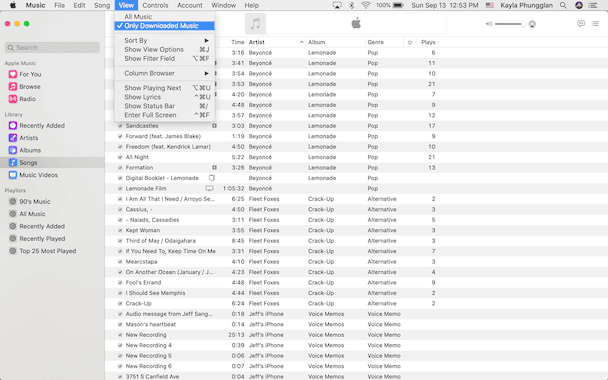Screen dimensions: 608x380
Task: Choose Show Filter Field
Action: click(165, 59)
